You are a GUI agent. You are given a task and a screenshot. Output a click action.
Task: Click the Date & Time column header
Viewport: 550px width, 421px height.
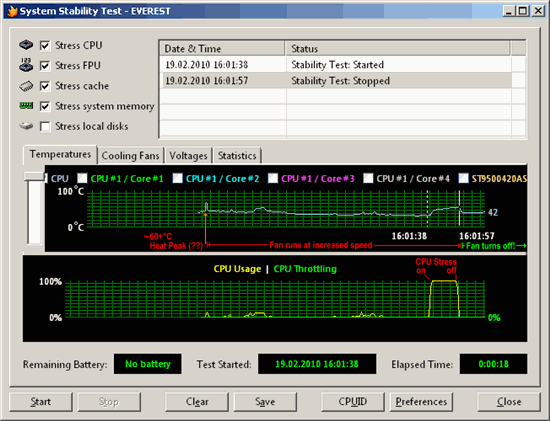tap(222, 48)
